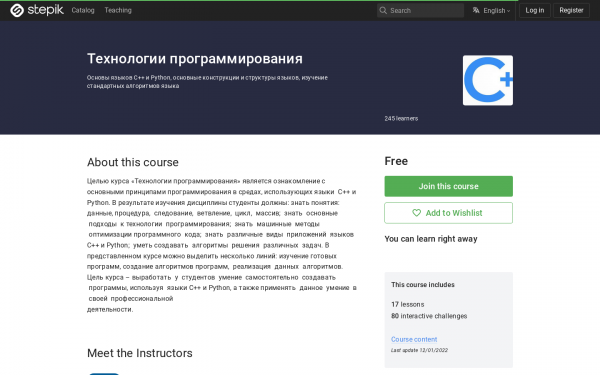Click the heart icon in Wishlist button
This screenshot has width=600, height=375.
click(416, 213)
